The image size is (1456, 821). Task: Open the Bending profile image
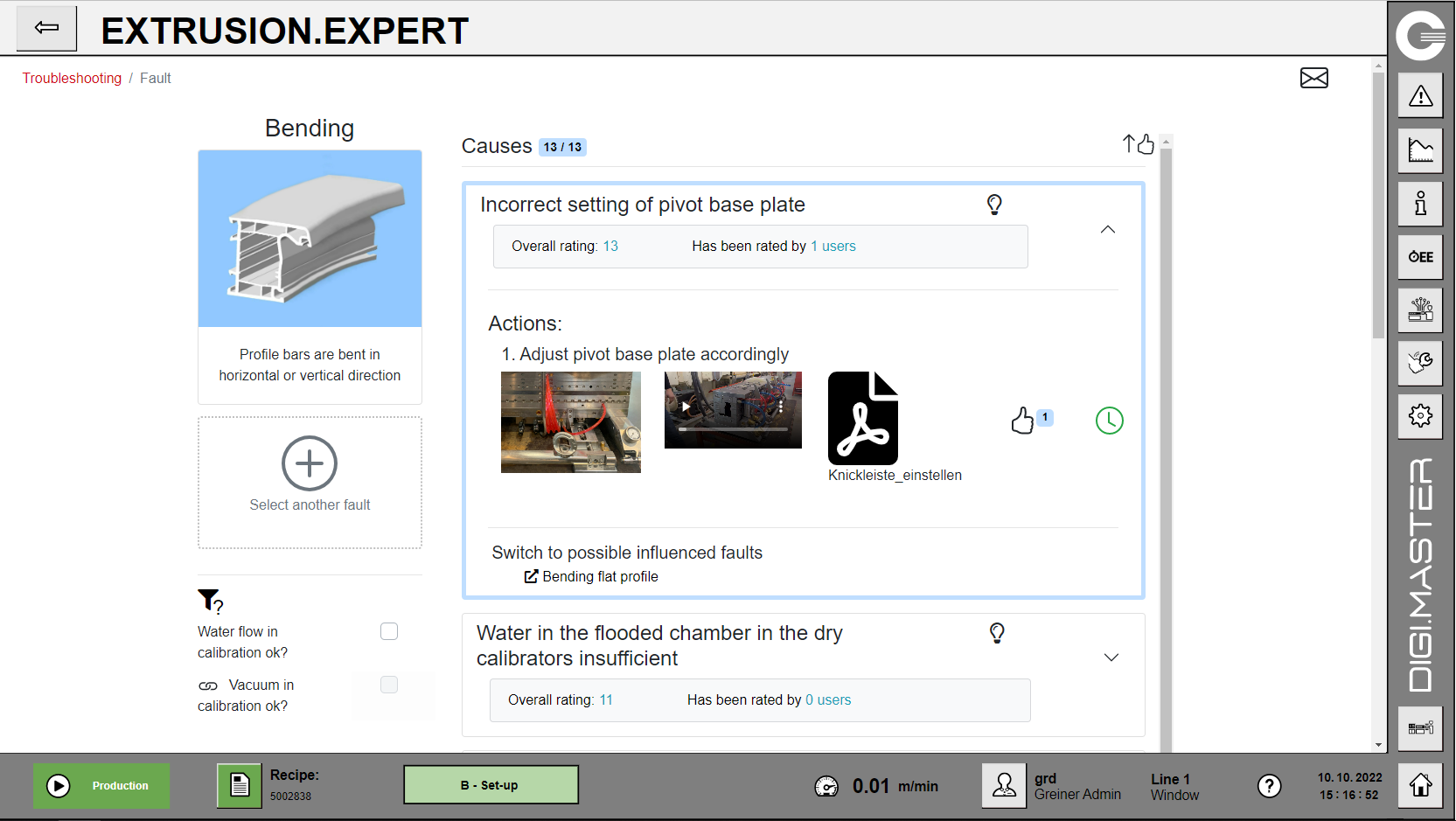coord(310,239)
